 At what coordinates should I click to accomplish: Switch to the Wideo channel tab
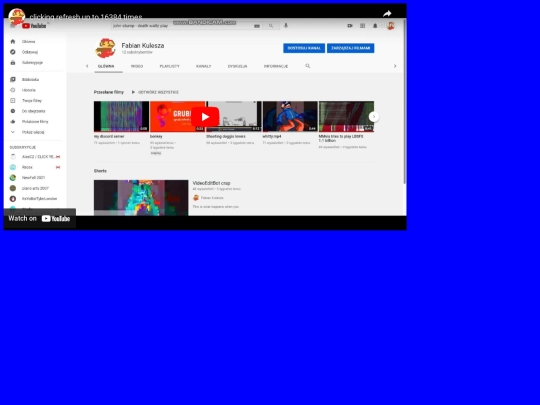[x=137, y=66]
